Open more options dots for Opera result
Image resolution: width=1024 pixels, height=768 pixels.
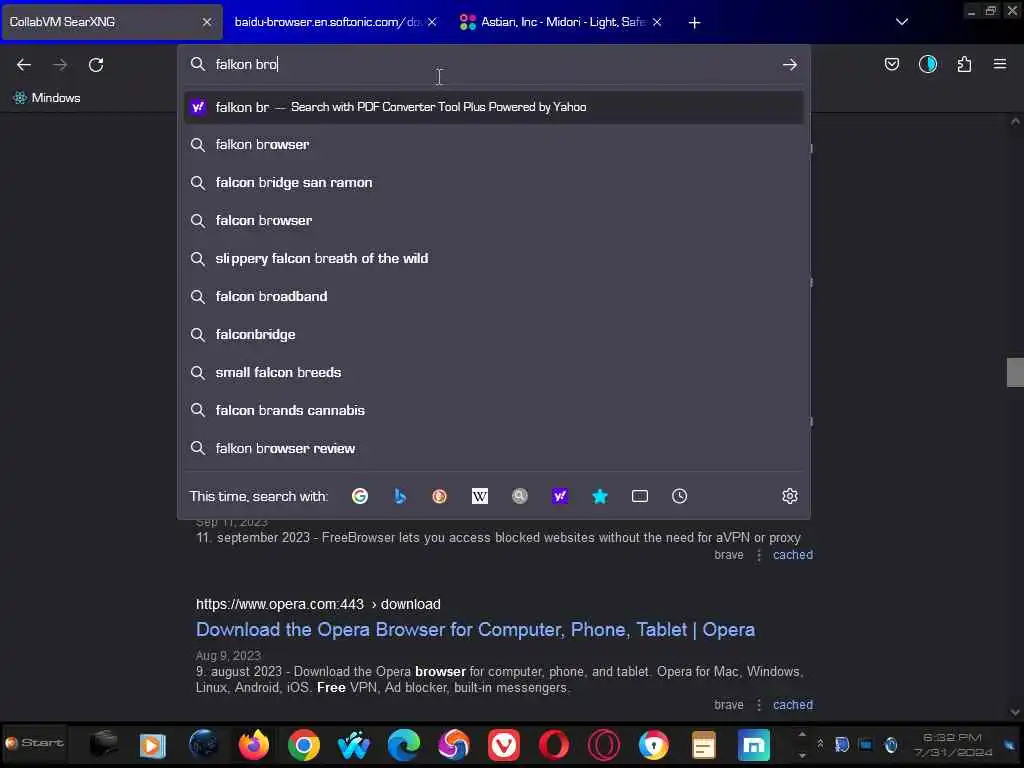[758, 705]
